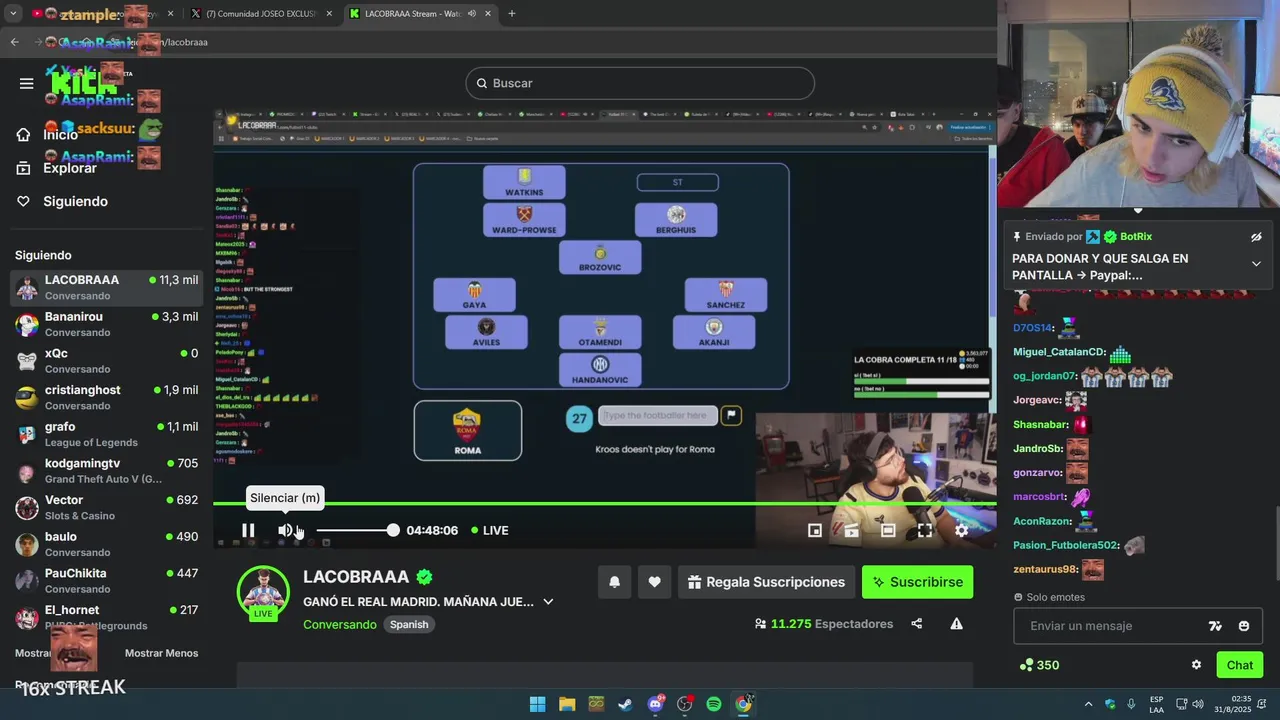
Task: Open baulo channel in sidebar
Action: point(106,544)
